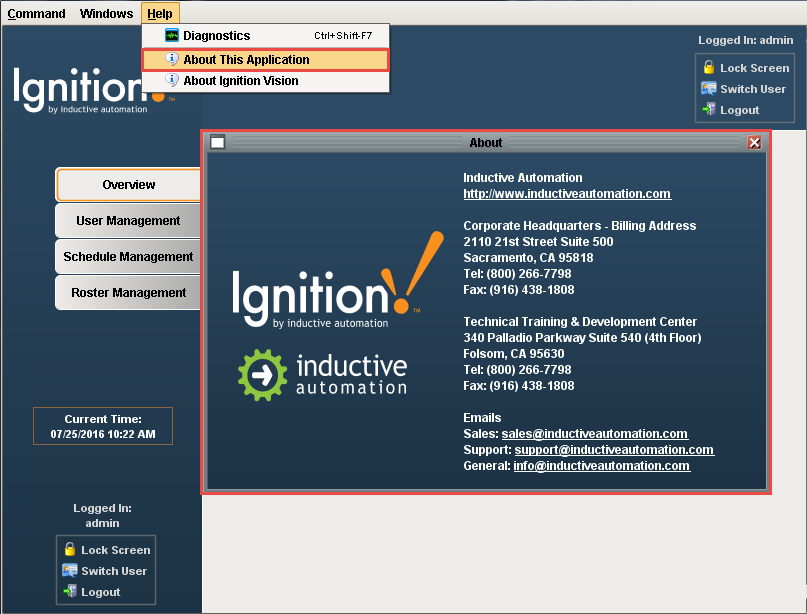Switch to Schedule Management
807x614 pixels.
click(128, 257)
